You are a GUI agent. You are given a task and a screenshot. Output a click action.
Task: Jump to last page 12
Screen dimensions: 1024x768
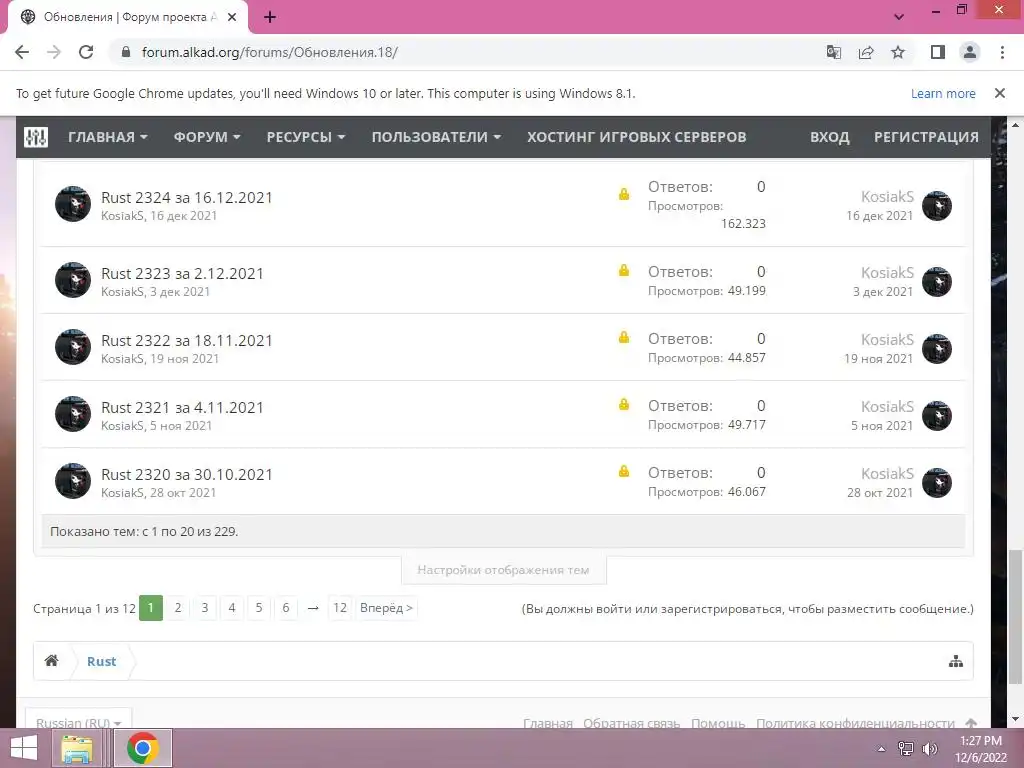click(x=340, y=608)
